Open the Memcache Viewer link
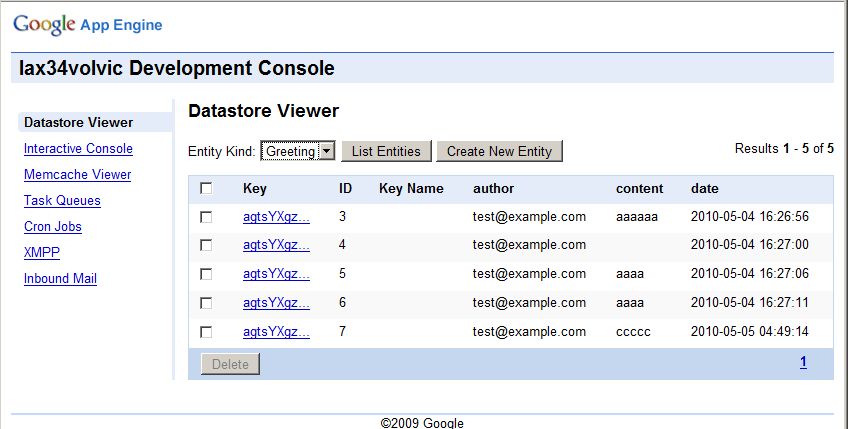 click(x=77, y=174)
